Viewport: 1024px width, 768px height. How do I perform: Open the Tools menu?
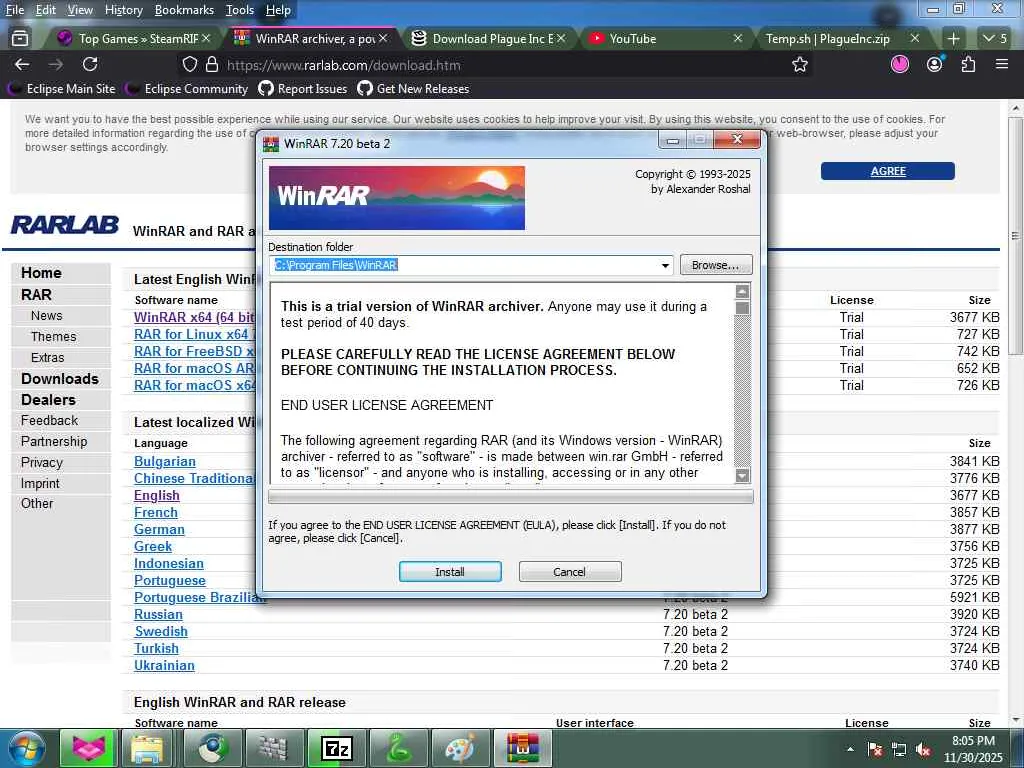(x=240, y=10)
